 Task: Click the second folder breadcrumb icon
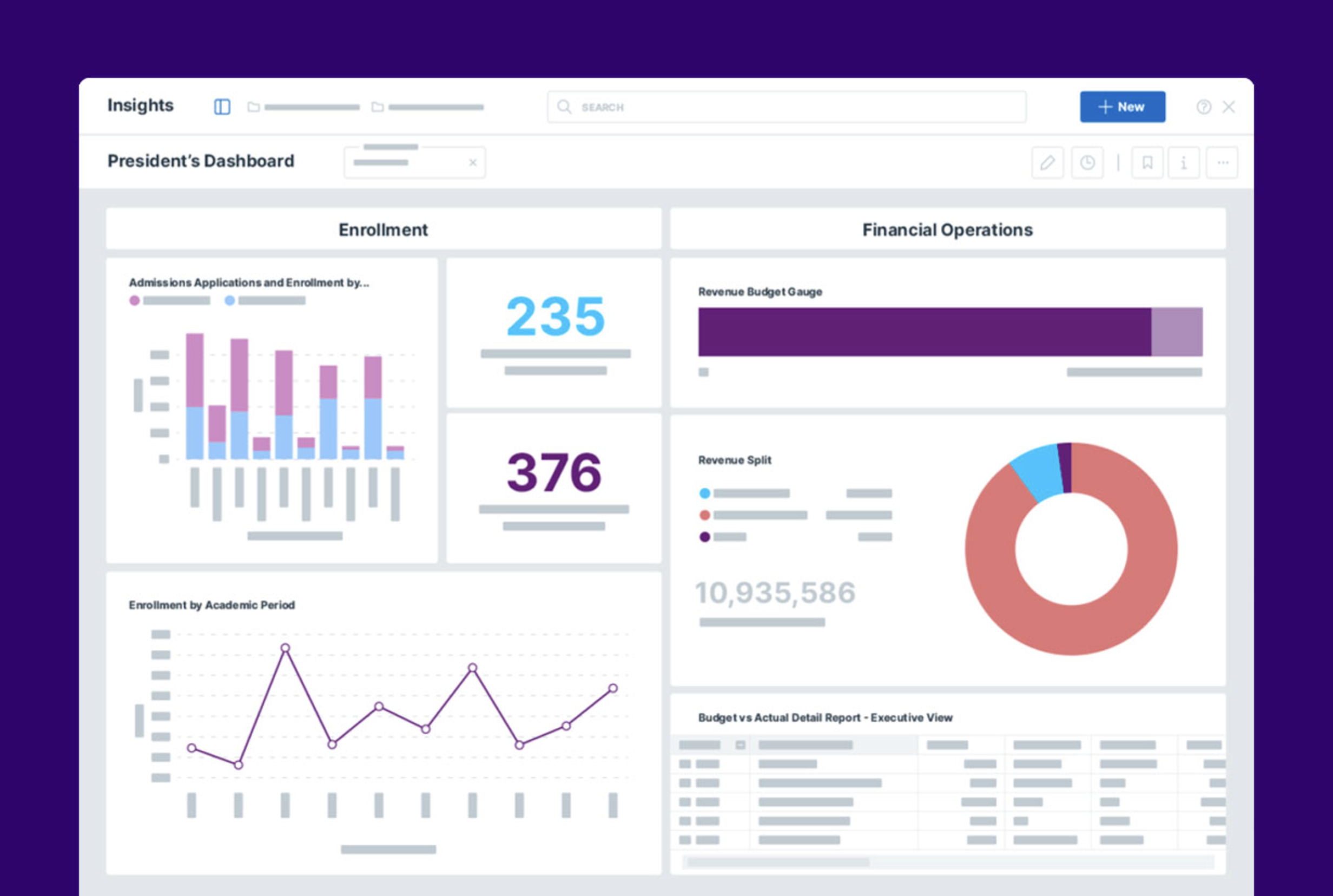pos(377,107)
